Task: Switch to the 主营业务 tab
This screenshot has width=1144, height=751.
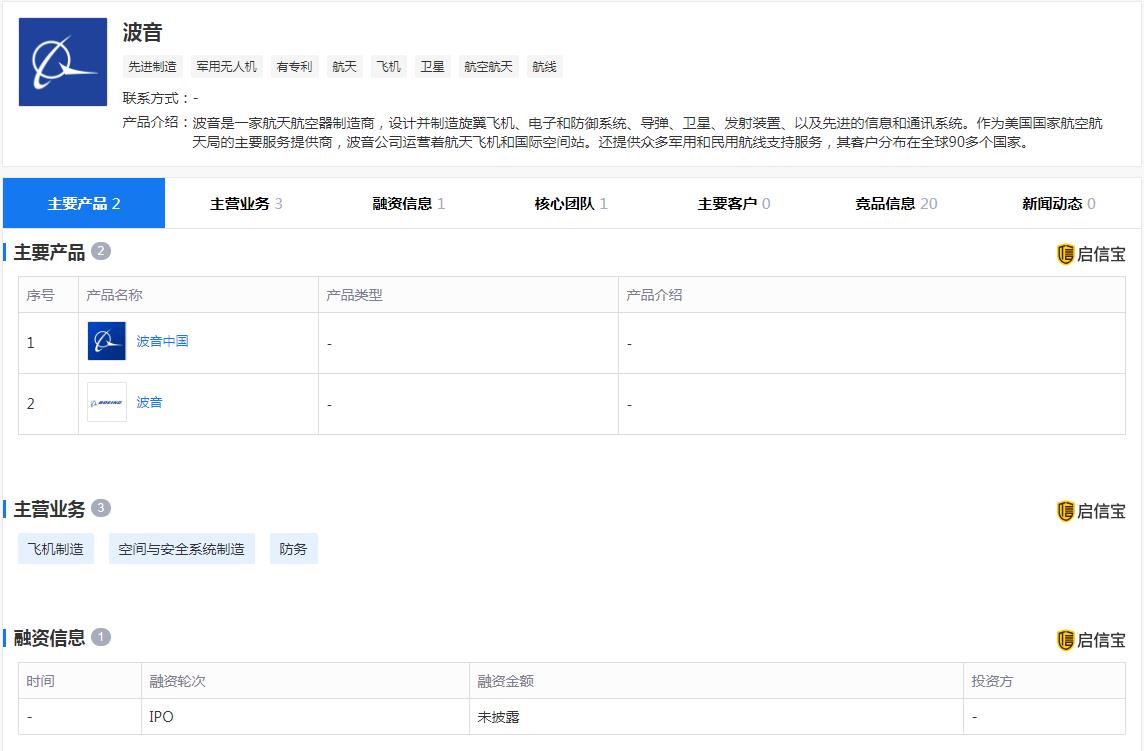Action: click(246, 204)
